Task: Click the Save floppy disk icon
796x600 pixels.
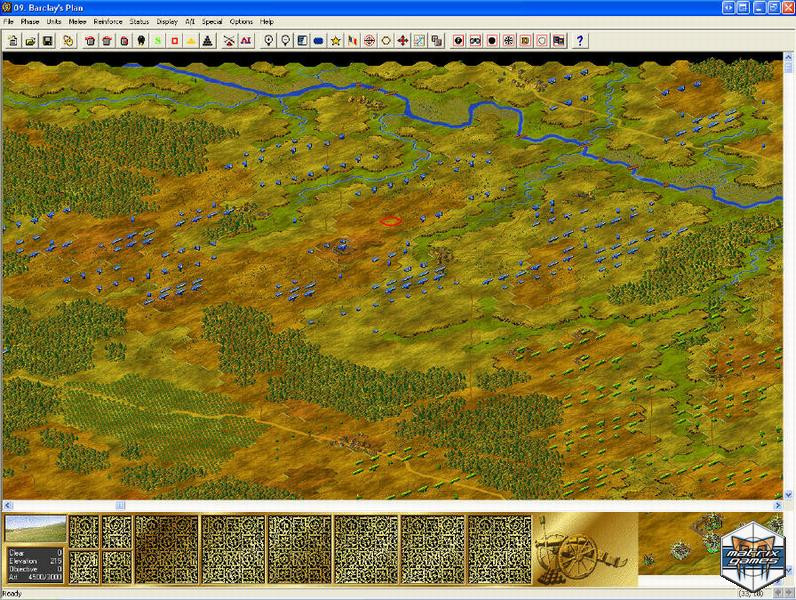Action: [48, 41]
